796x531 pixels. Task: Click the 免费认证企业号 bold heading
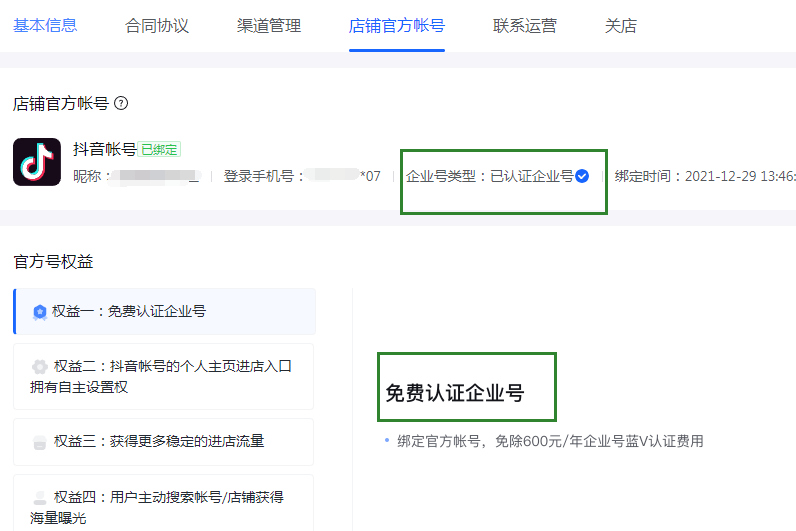(454, 393)
